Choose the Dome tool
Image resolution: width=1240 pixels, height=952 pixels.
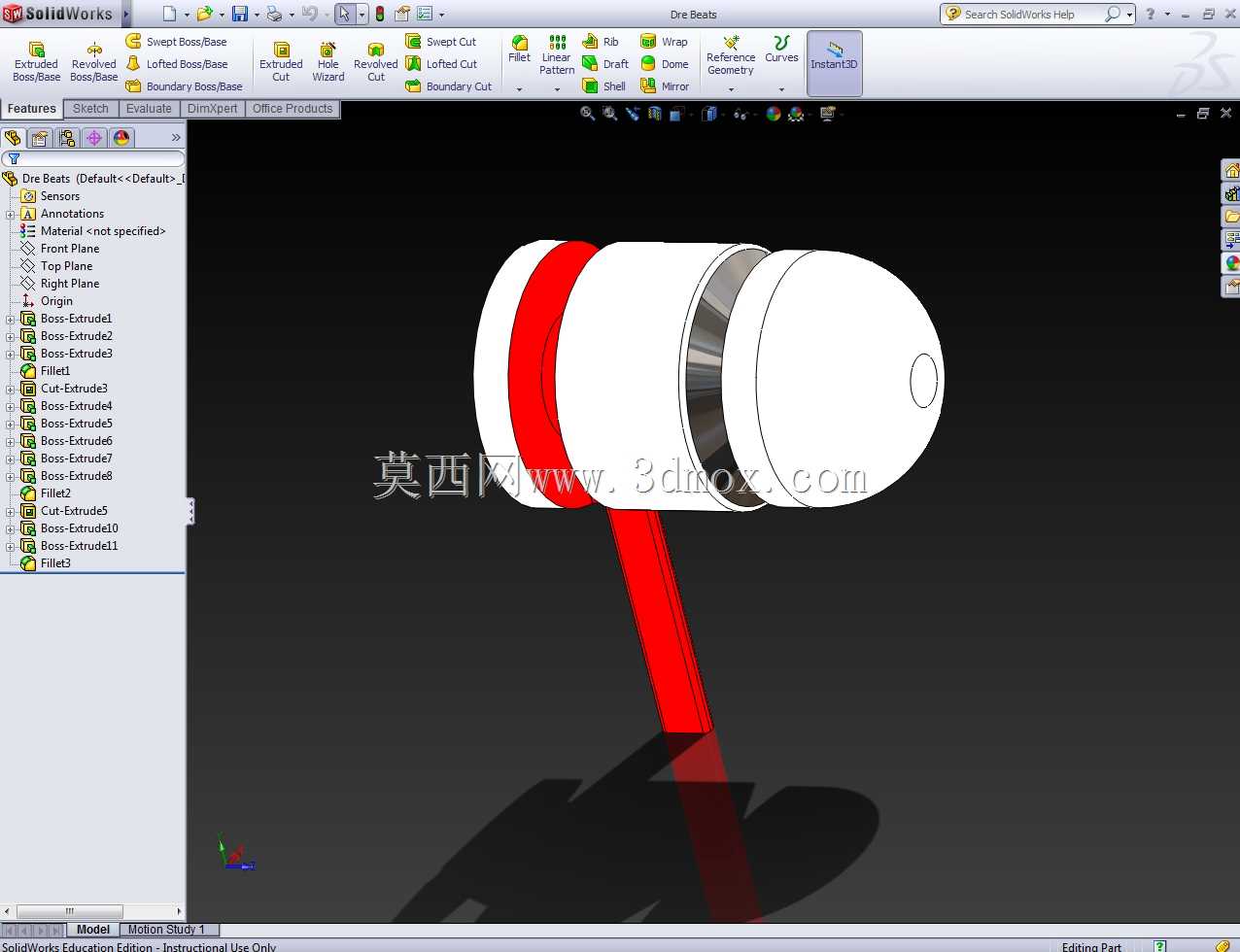[x=665, y=64]
